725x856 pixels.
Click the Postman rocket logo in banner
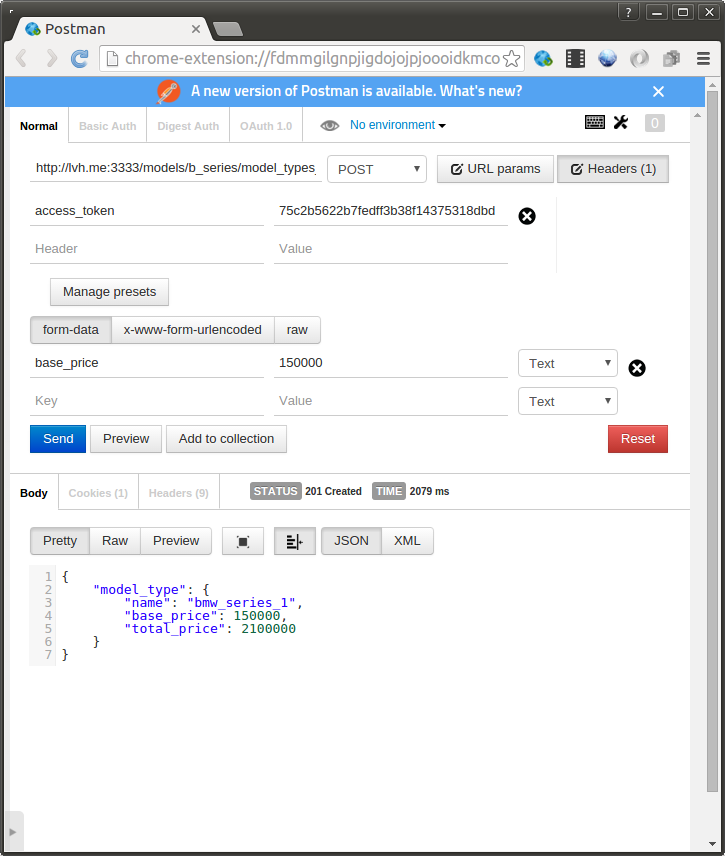(168, 92)
